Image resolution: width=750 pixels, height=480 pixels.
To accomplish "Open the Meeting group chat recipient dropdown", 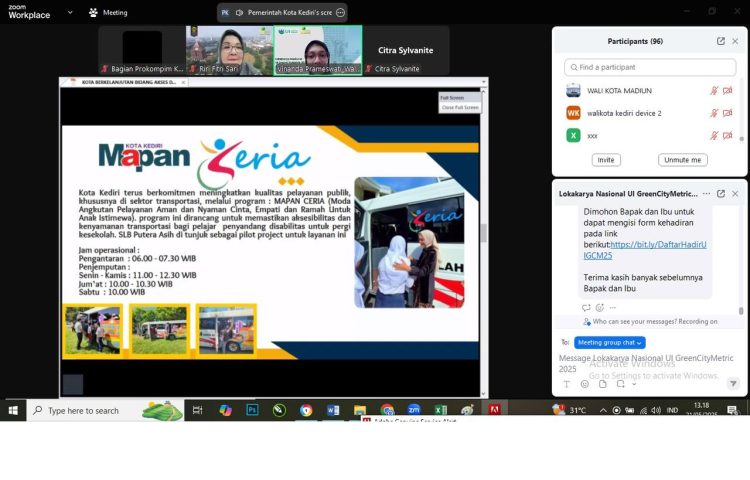I will point(610,342).
